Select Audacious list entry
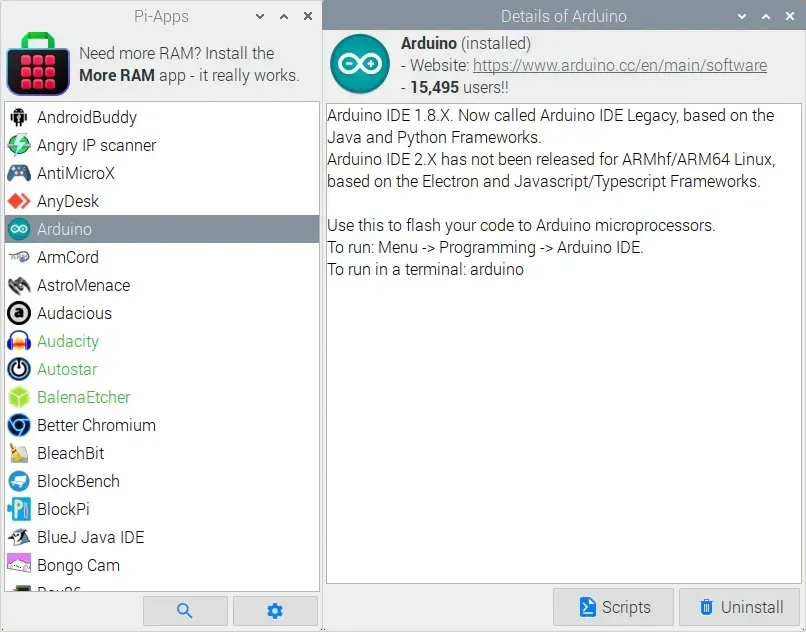Viewport: 806px width, 632px height. 162,313
